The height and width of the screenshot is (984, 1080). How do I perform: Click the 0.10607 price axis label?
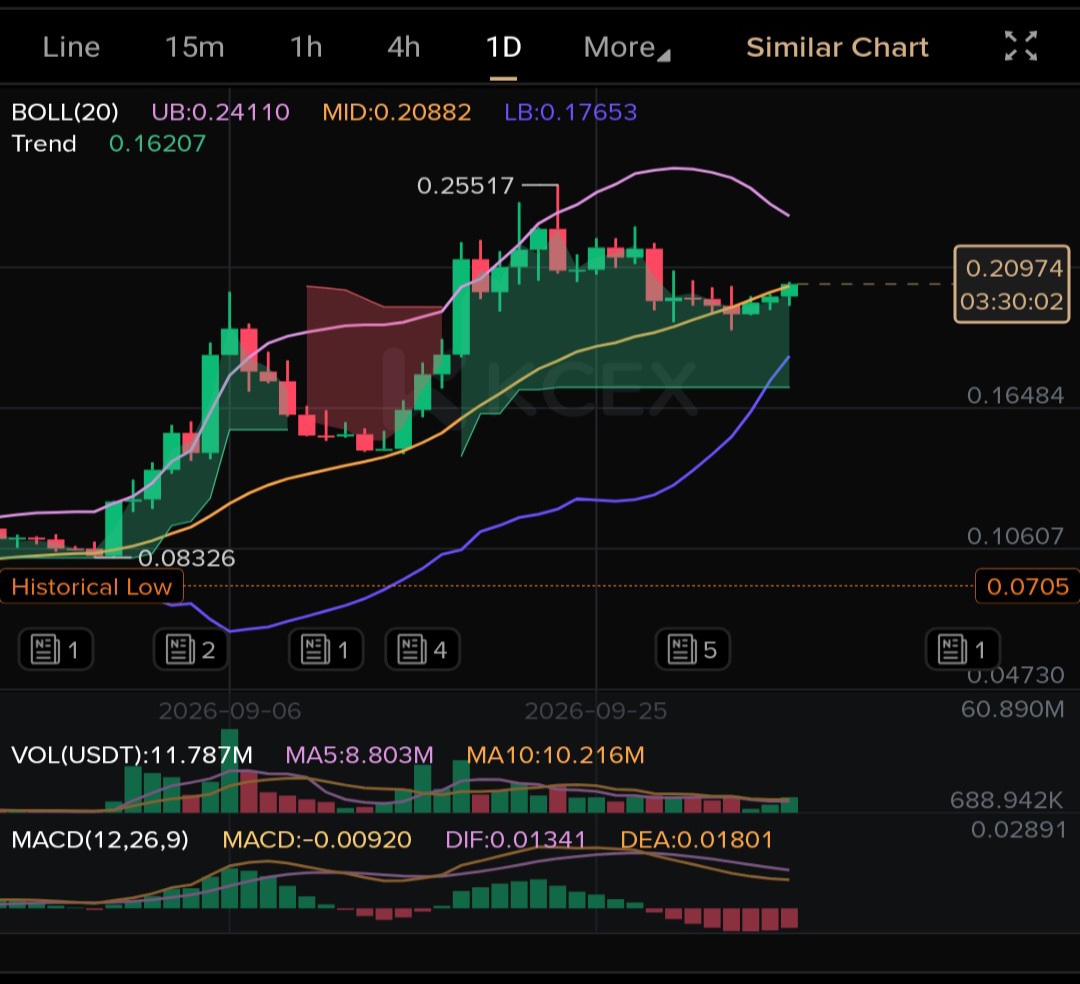1015,536
